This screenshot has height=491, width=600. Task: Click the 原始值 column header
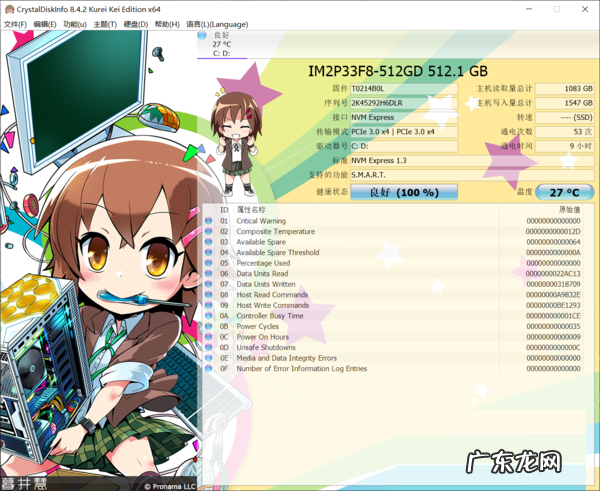pyautogui.click(x=568, y=210)
